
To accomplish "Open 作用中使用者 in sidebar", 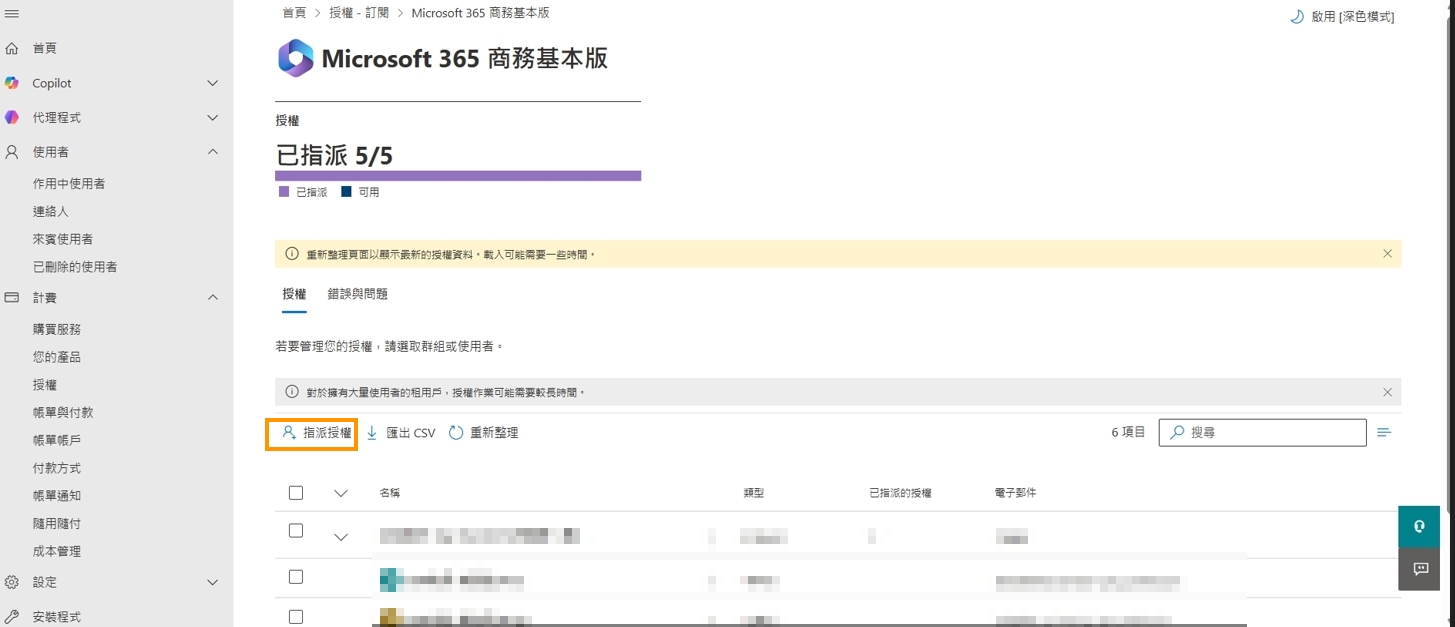I will [69, 184].
